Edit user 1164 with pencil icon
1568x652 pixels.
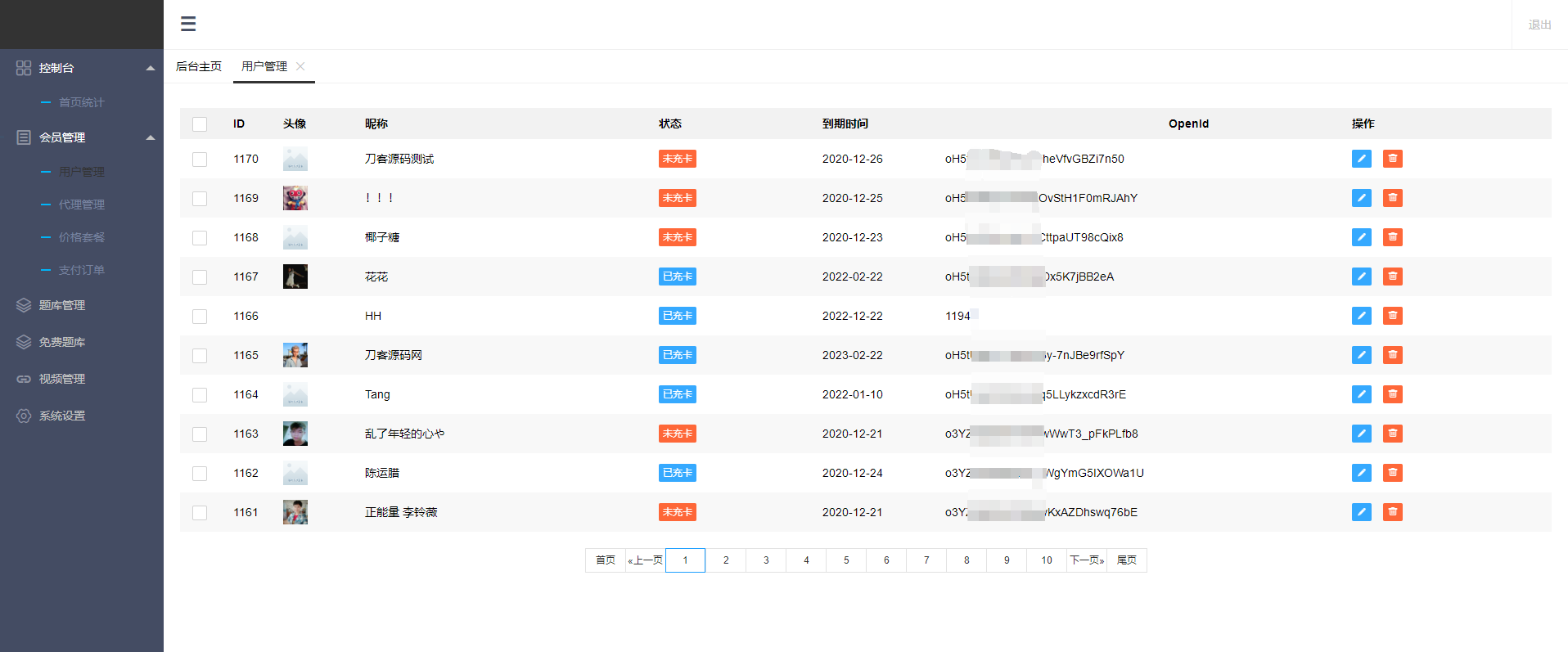coord(1362,394)
